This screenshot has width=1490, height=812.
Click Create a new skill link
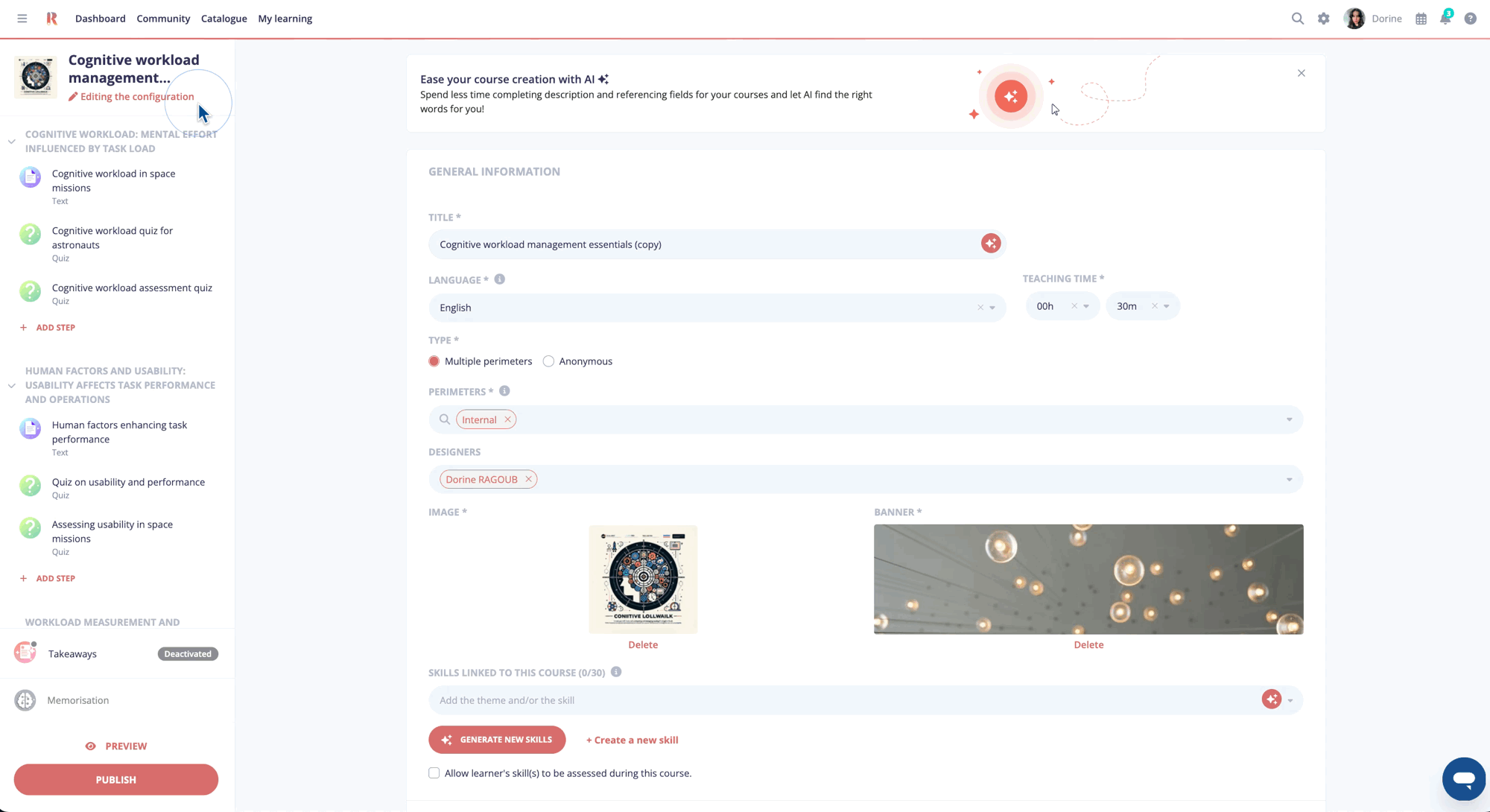pos(632,740)
